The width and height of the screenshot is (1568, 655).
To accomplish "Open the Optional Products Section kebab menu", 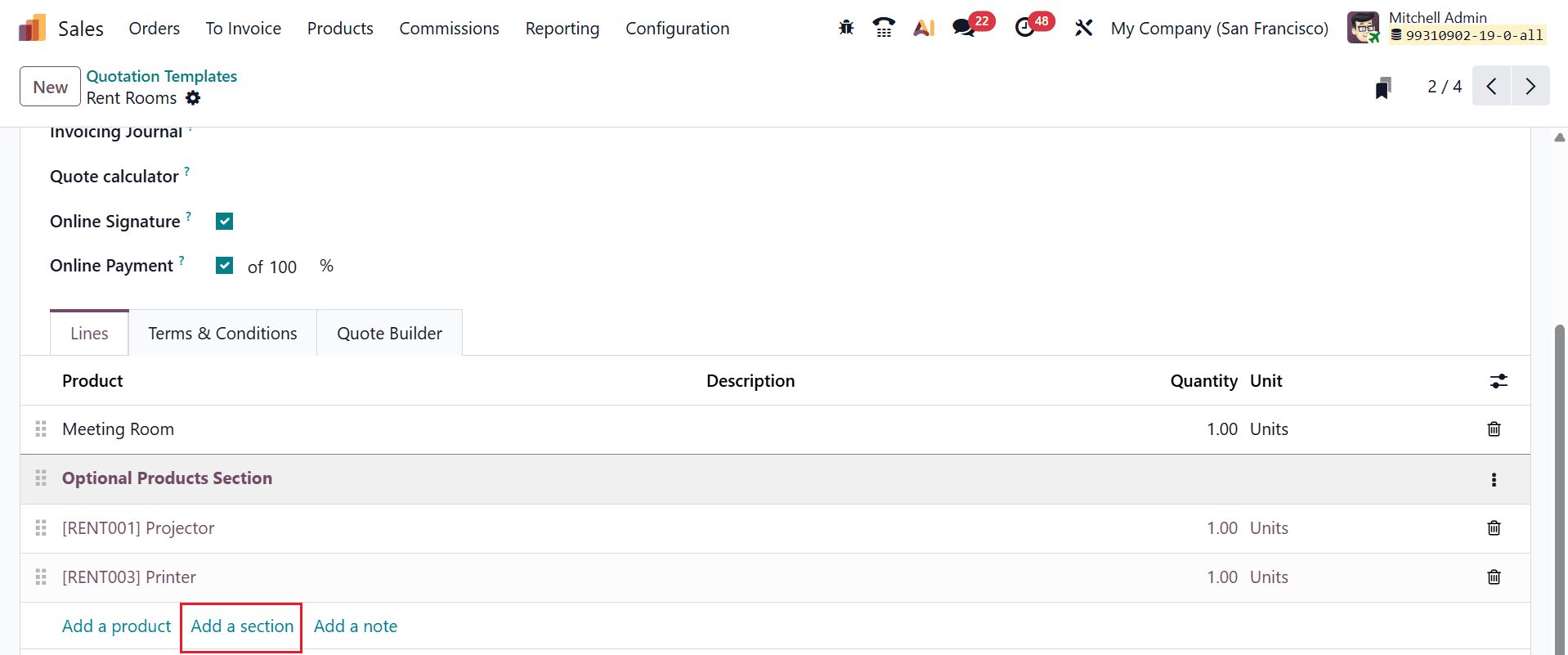I will pyautogui.click(x=1494, y=479).
